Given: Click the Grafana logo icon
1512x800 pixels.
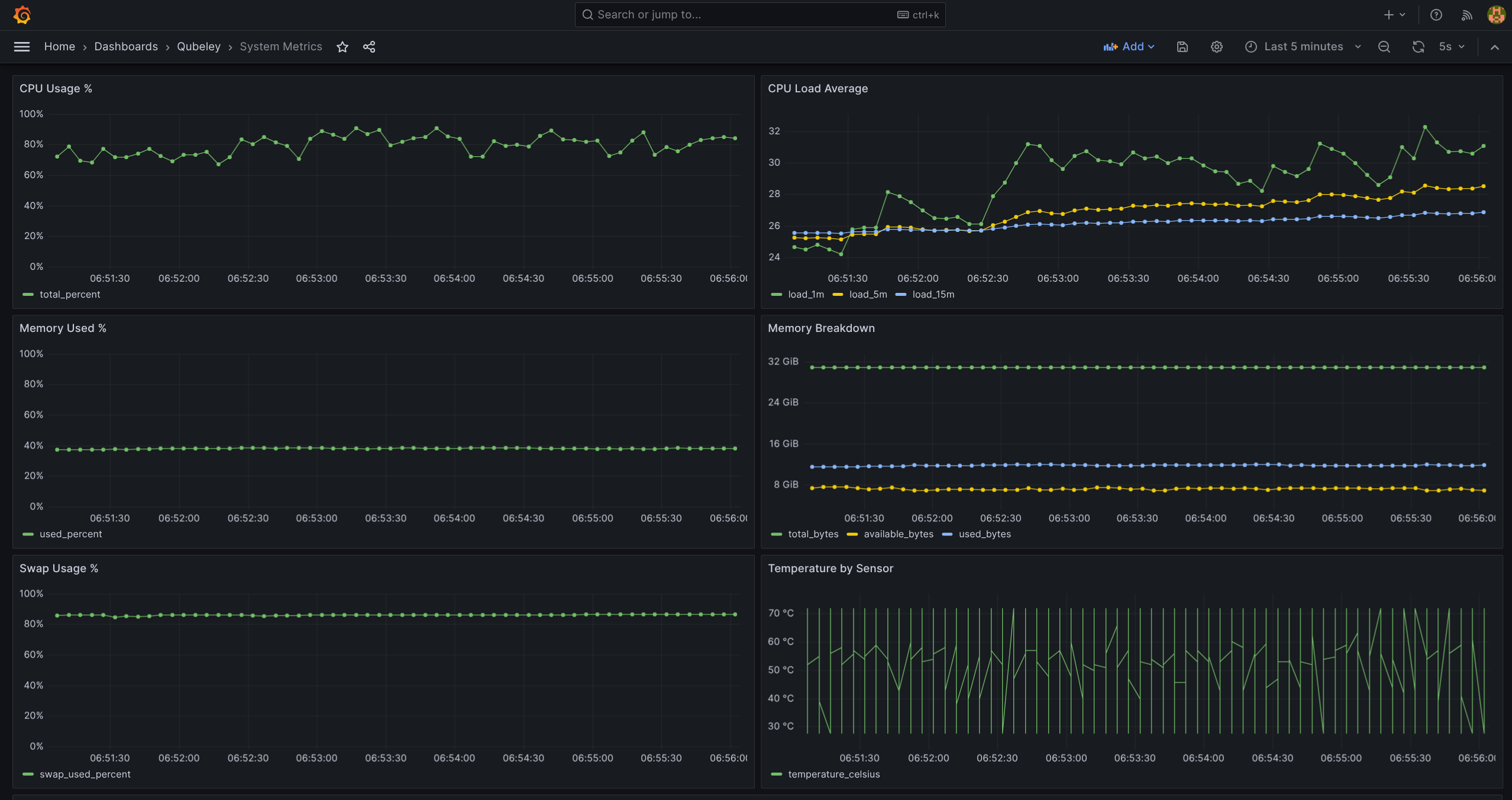Looking at the screenshot, I should tap(22, 15).
